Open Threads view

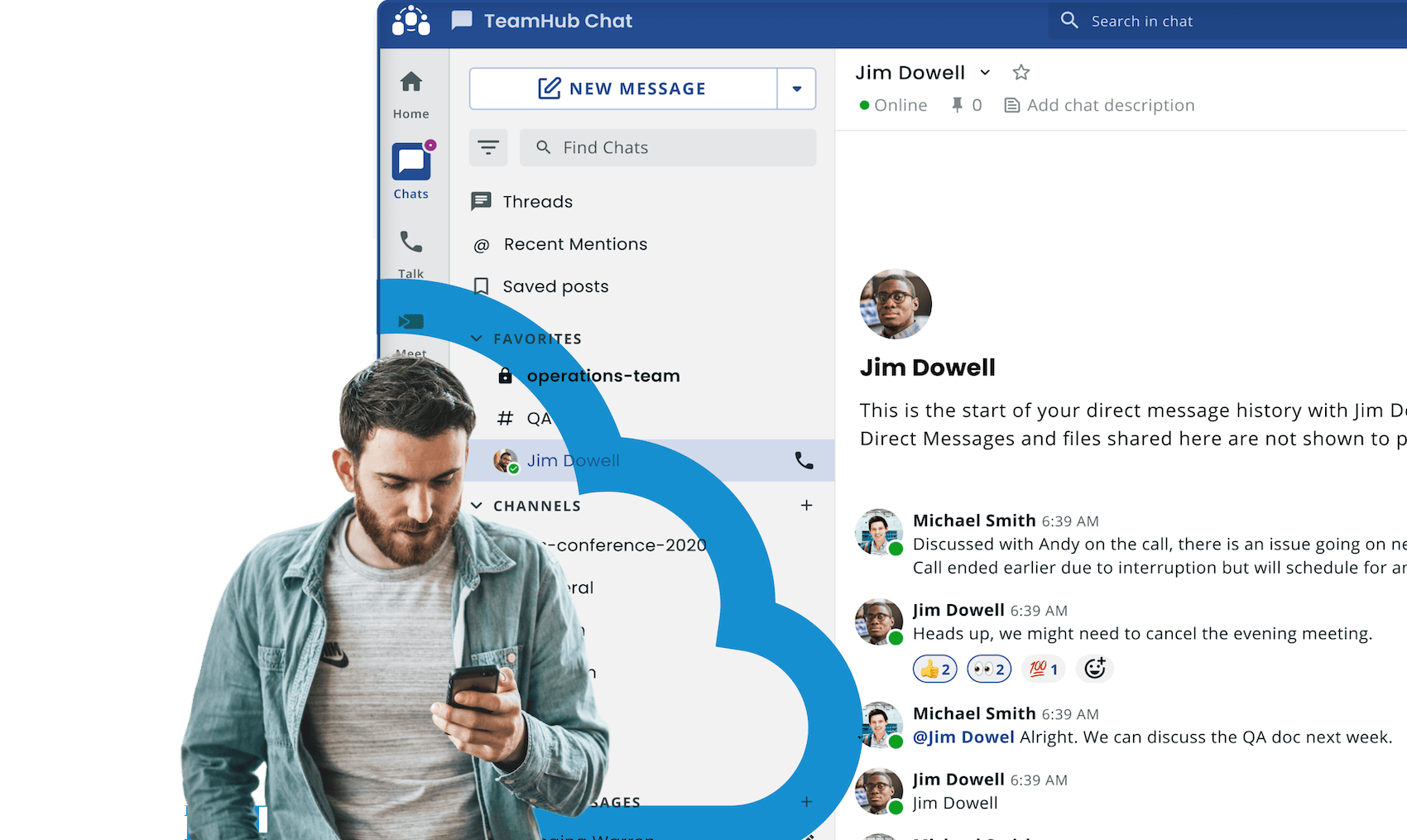521,201
